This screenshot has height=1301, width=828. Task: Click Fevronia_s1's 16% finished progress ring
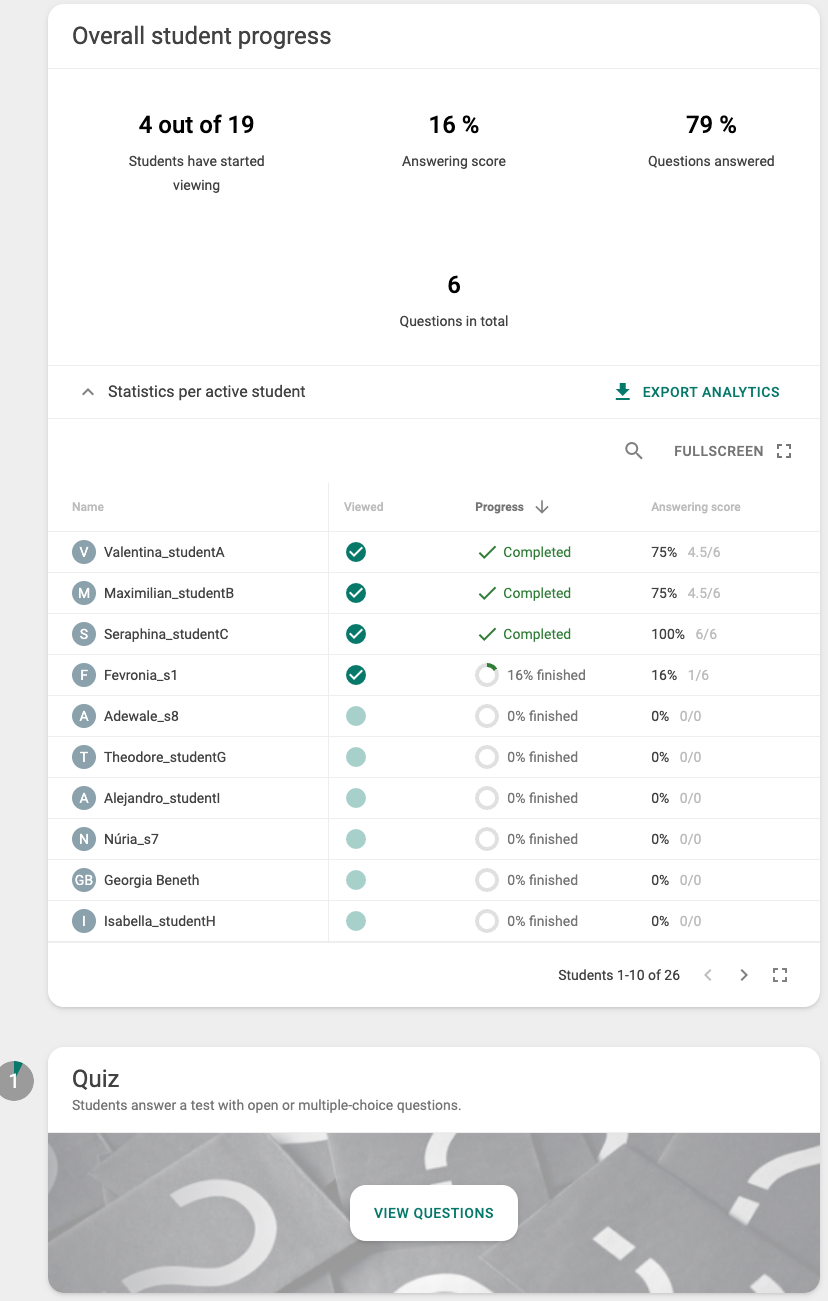(486, 675)
